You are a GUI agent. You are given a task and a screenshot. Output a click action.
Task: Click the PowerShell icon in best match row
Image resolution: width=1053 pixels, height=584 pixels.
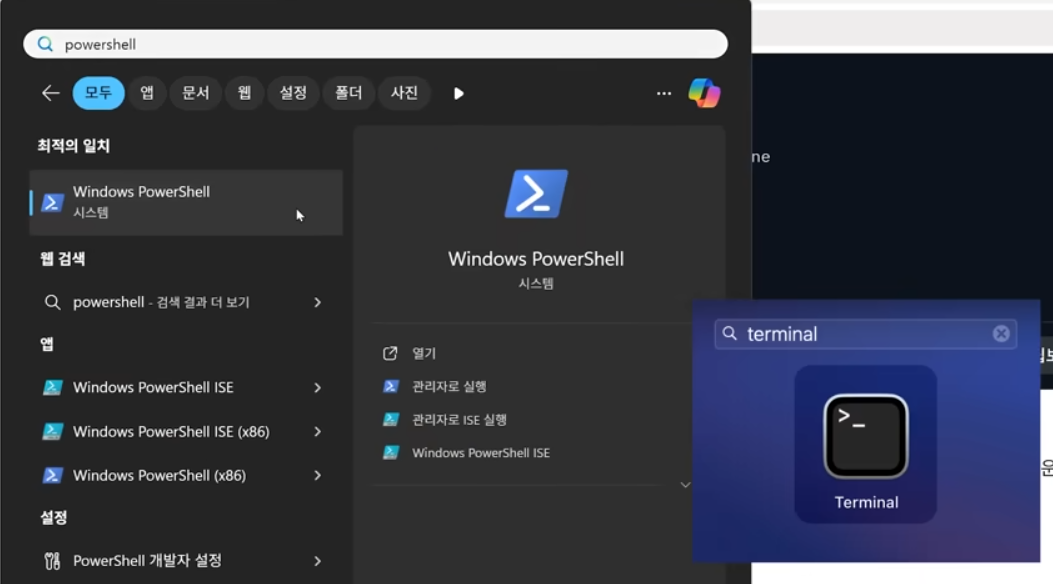52,203
